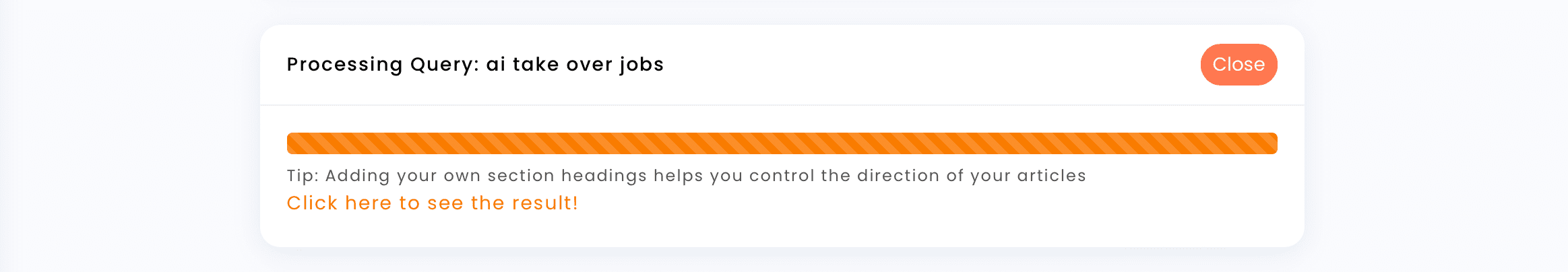Dismiss the query processing popup with Close
This screenshot has height=272, width=1568.
1238,65
